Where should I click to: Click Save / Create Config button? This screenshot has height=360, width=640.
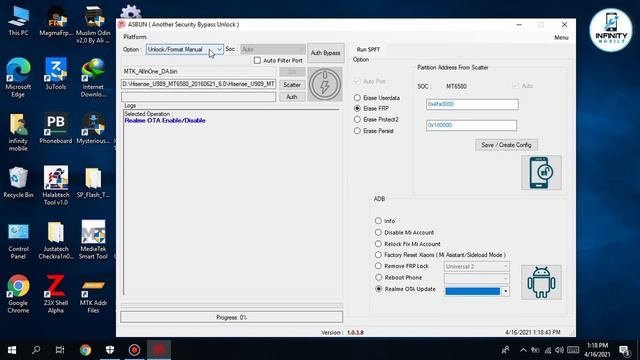coord(507,145)
